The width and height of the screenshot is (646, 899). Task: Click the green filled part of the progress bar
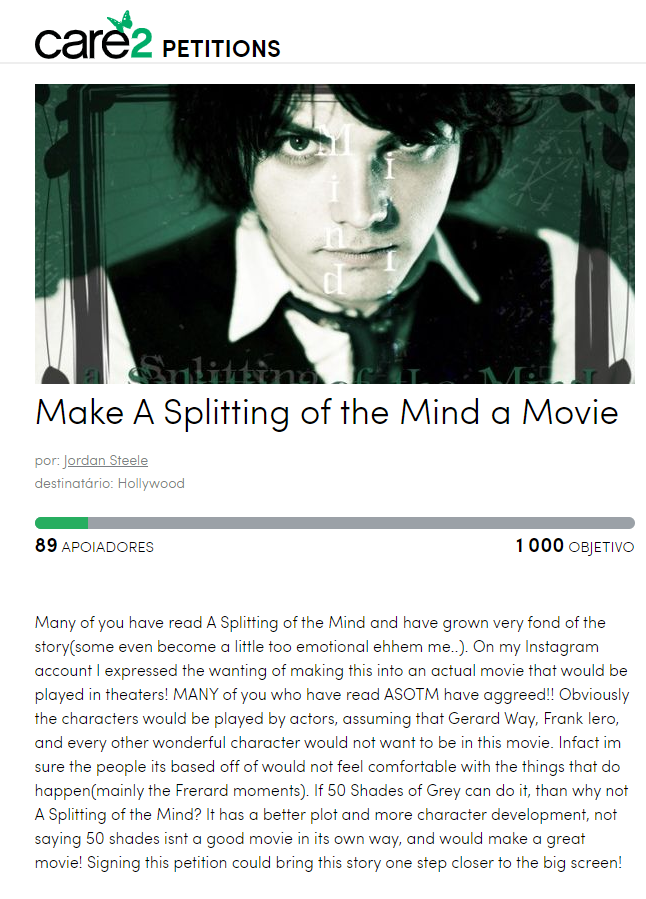[x=61, y=523]
